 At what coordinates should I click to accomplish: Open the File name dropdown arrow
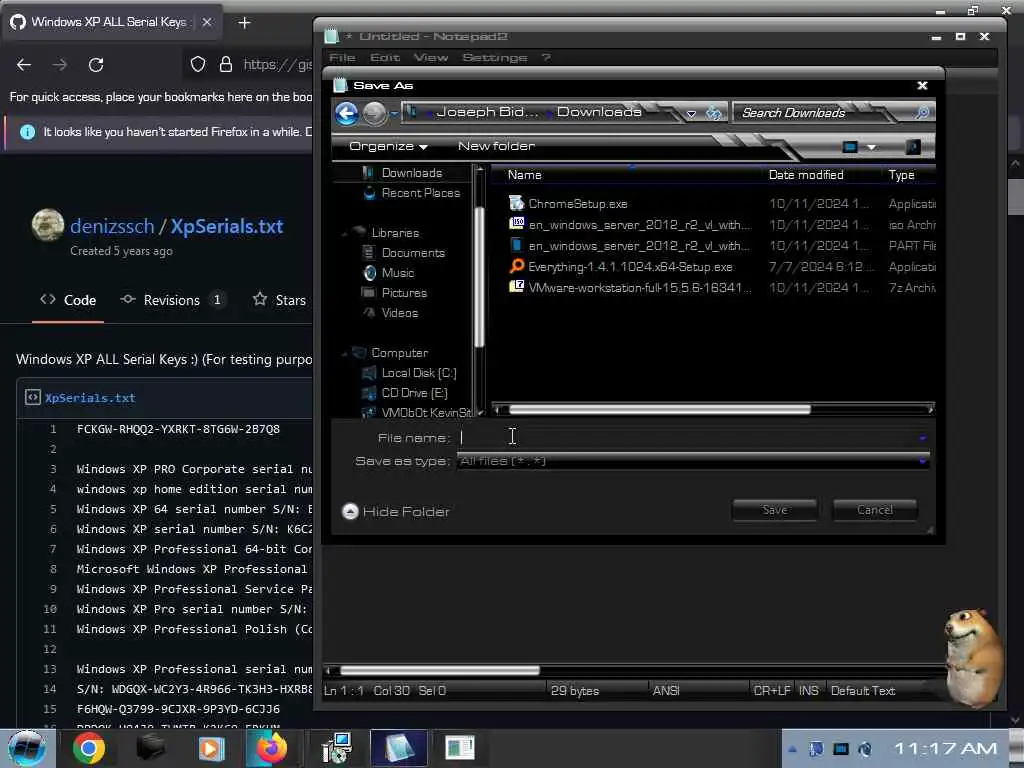(922, 438)
